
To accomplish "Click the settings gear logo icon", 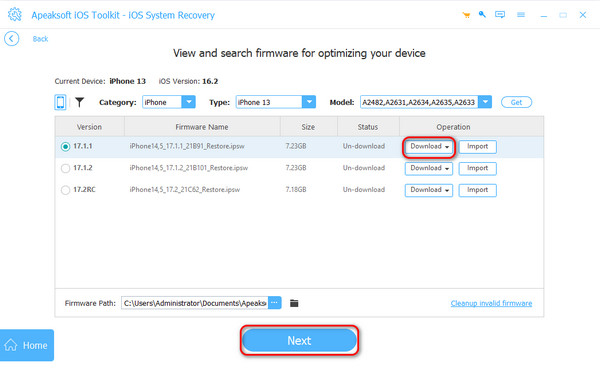I will point(15,15).
